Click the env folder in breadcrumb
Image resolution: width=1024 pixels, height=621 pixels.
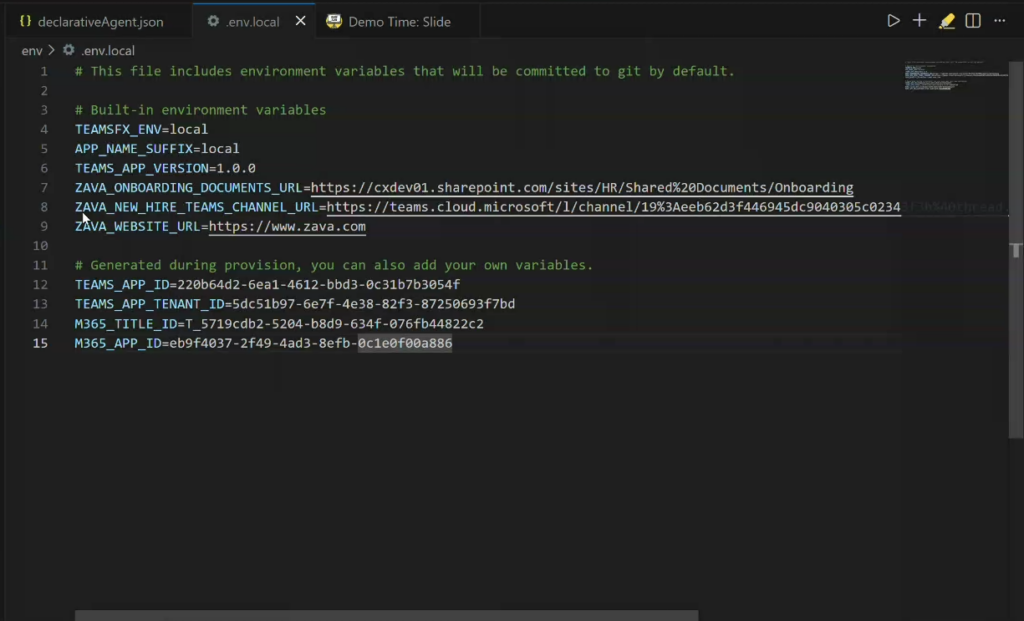pos(32,50)
